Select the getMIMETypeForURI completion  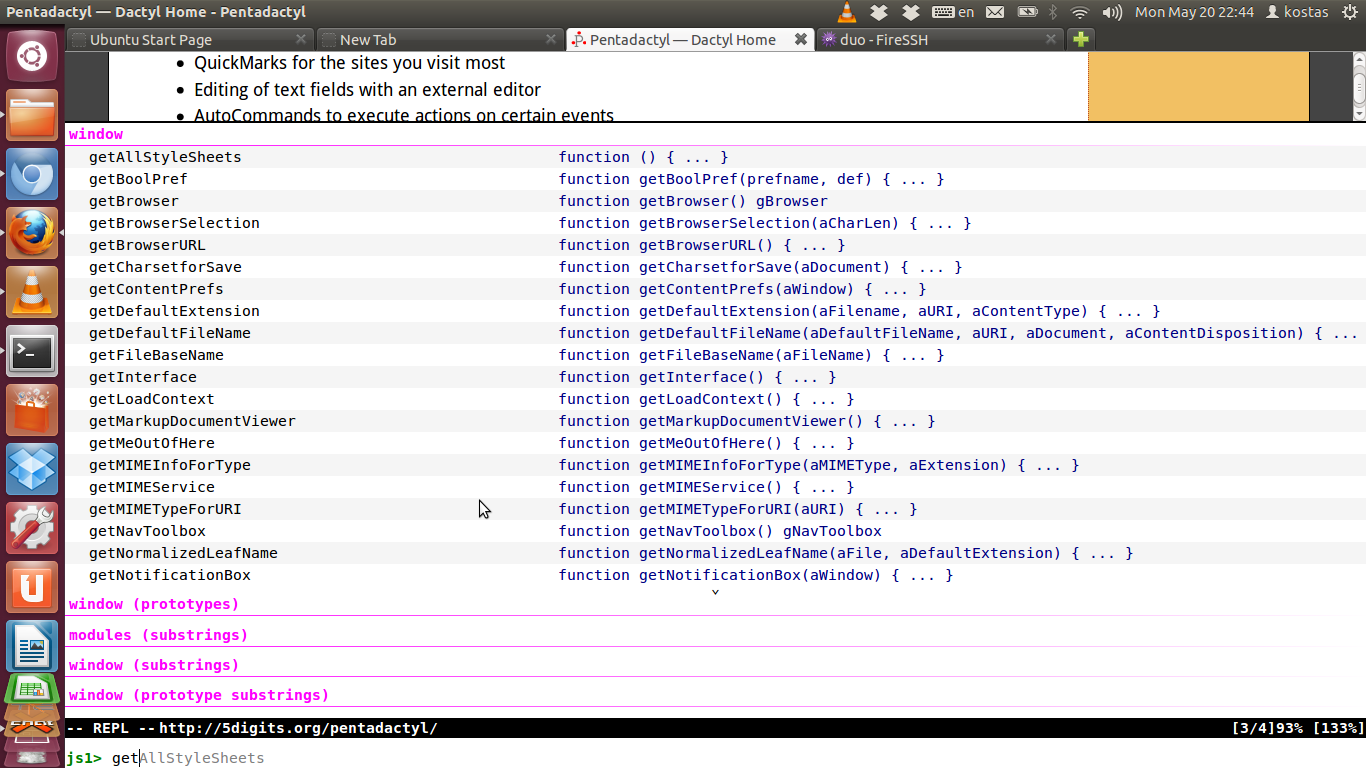[715, 509]
